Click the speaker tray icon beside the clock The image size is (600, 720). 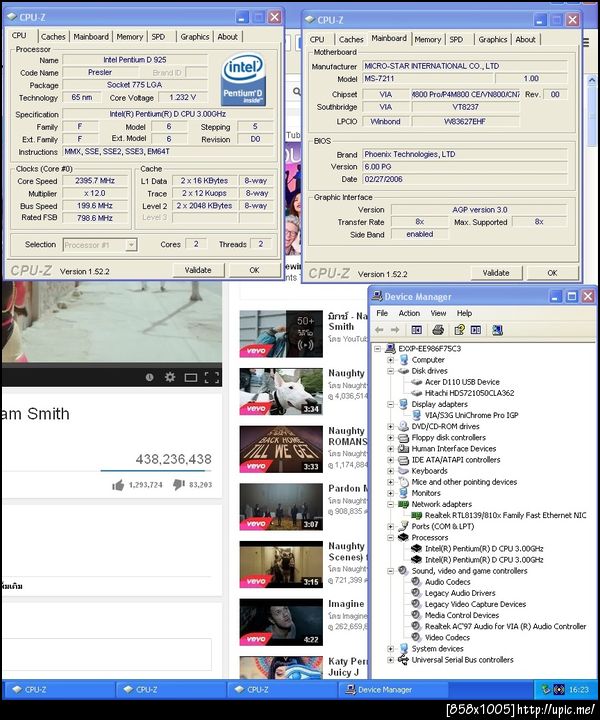pyautogui.click(x=559, y=689)
